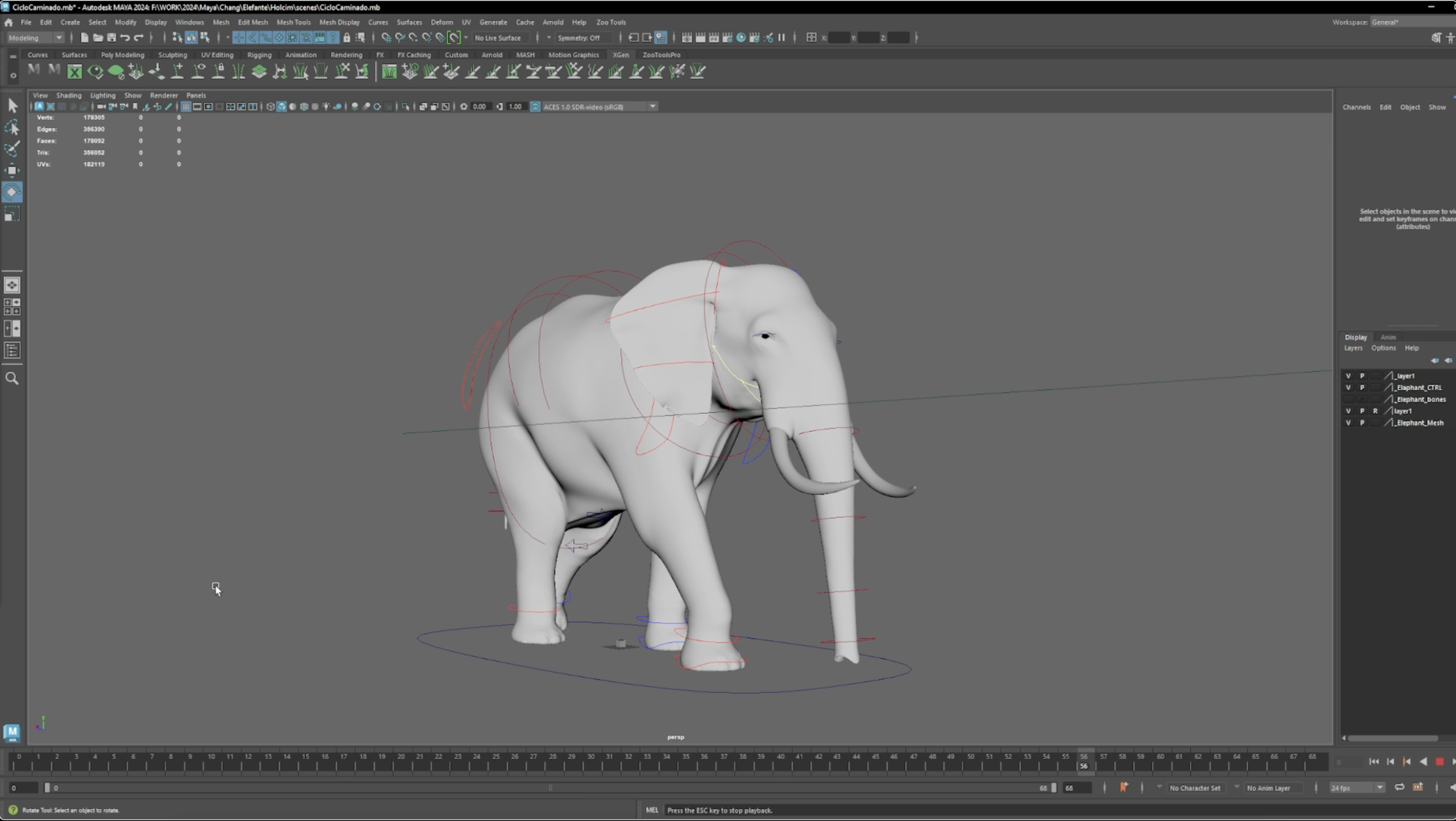The width and height of the screenshot is (1456, 821).
Task: Open the Mesh Tools menu
Action: 293,22
